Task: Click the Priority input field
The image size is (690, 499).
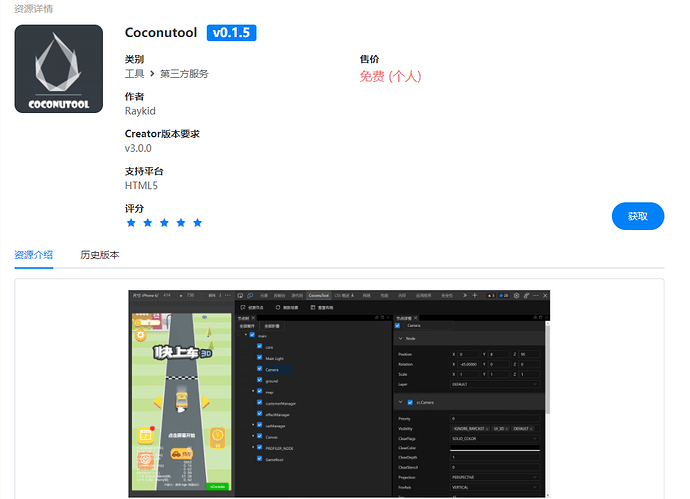Action: pos(495,418)
